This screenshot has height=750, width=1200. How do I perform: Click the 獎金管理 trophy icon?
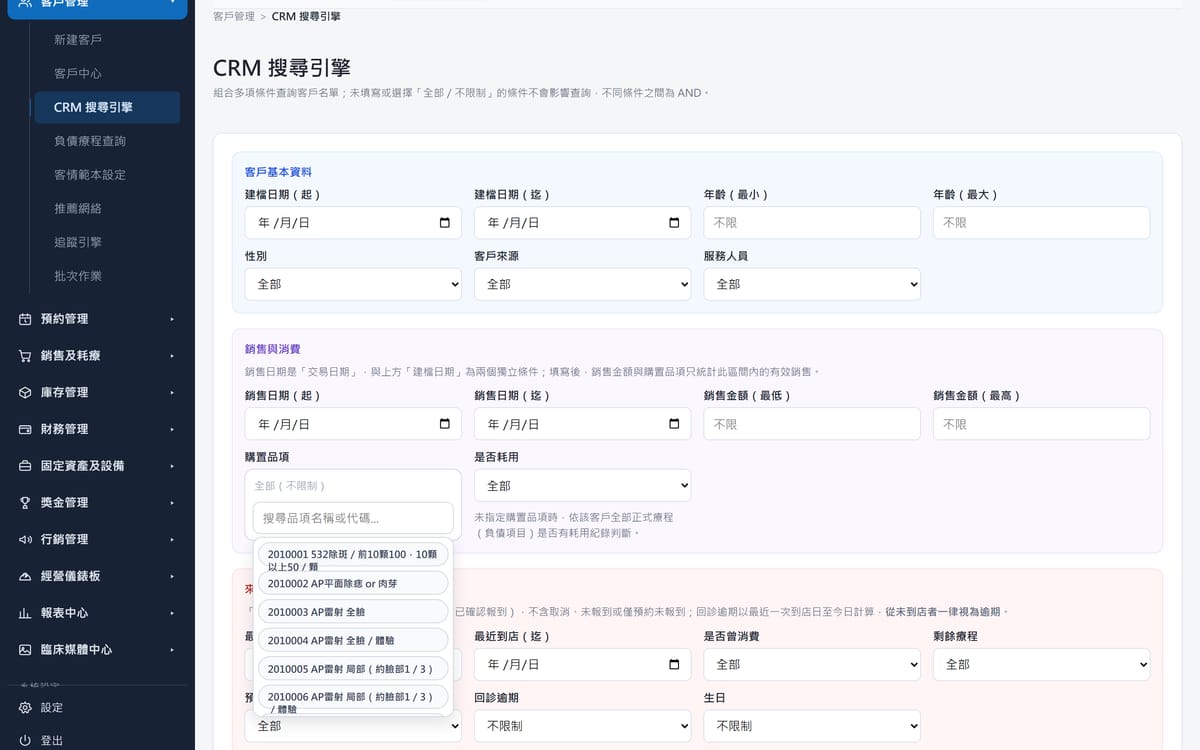(25, 503)
